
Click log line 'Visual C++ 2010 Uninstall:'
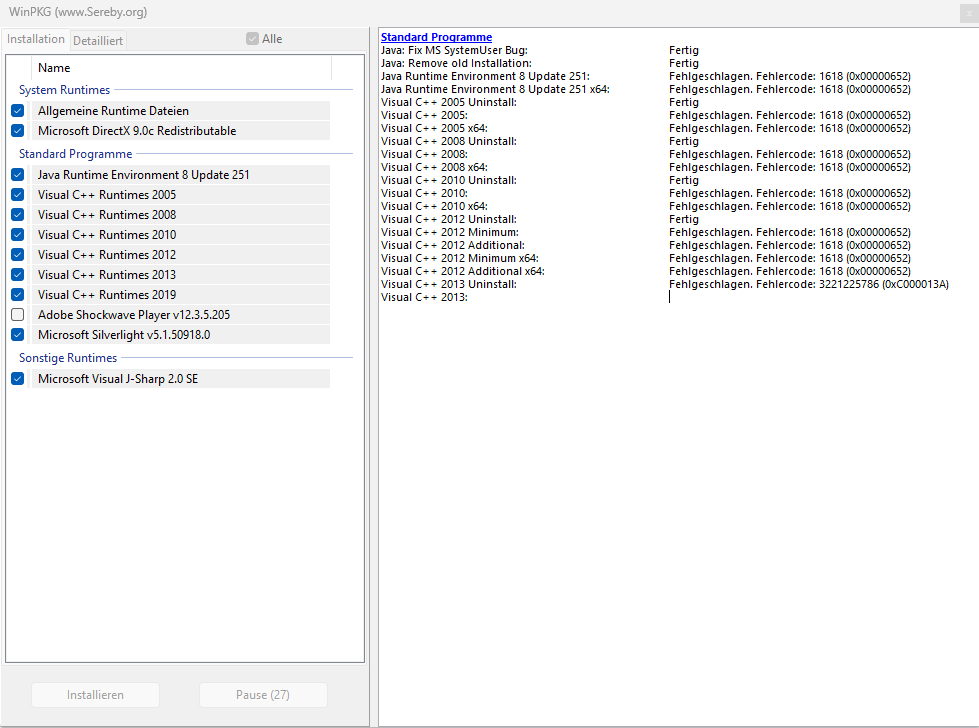point(449,180)
